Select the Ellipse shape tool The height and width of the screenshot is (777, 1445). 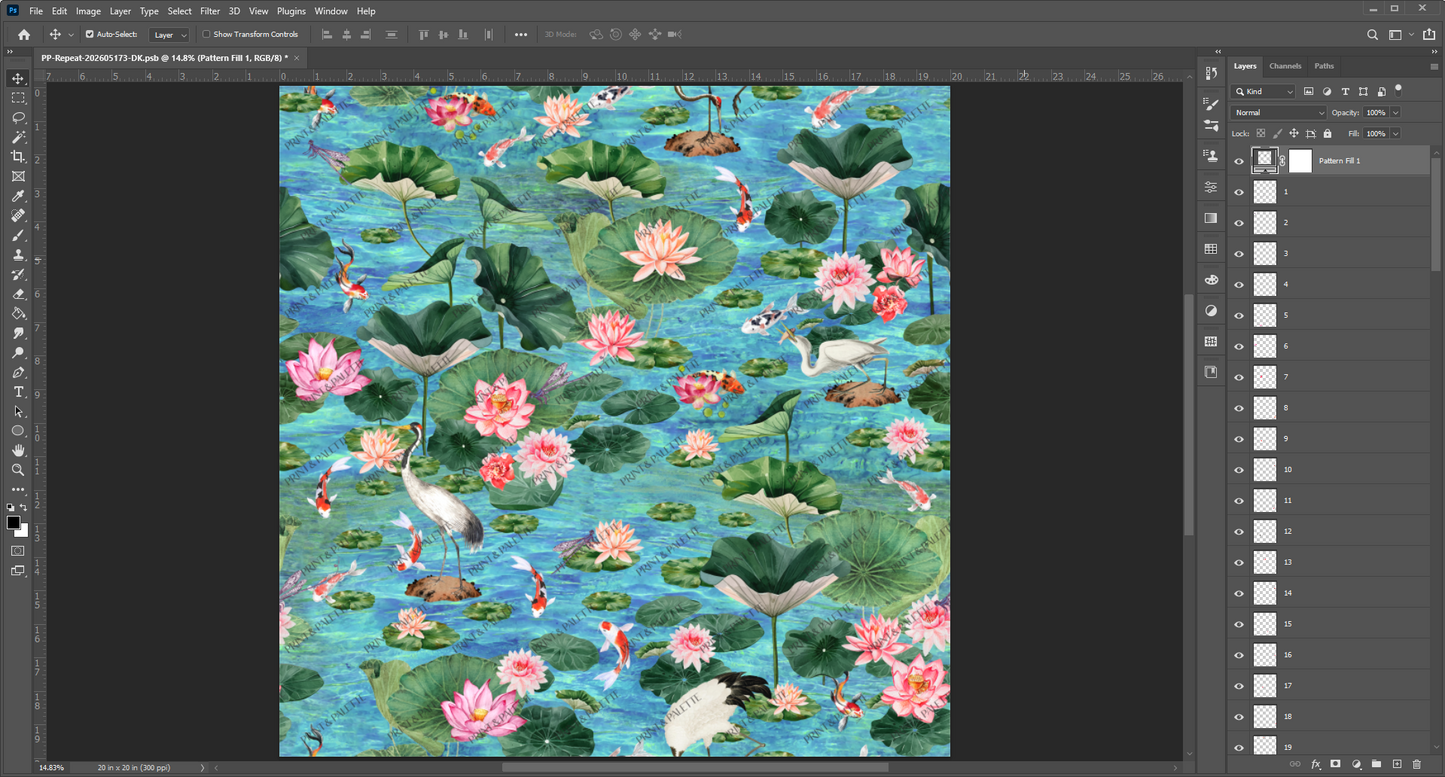coord(18,431)
